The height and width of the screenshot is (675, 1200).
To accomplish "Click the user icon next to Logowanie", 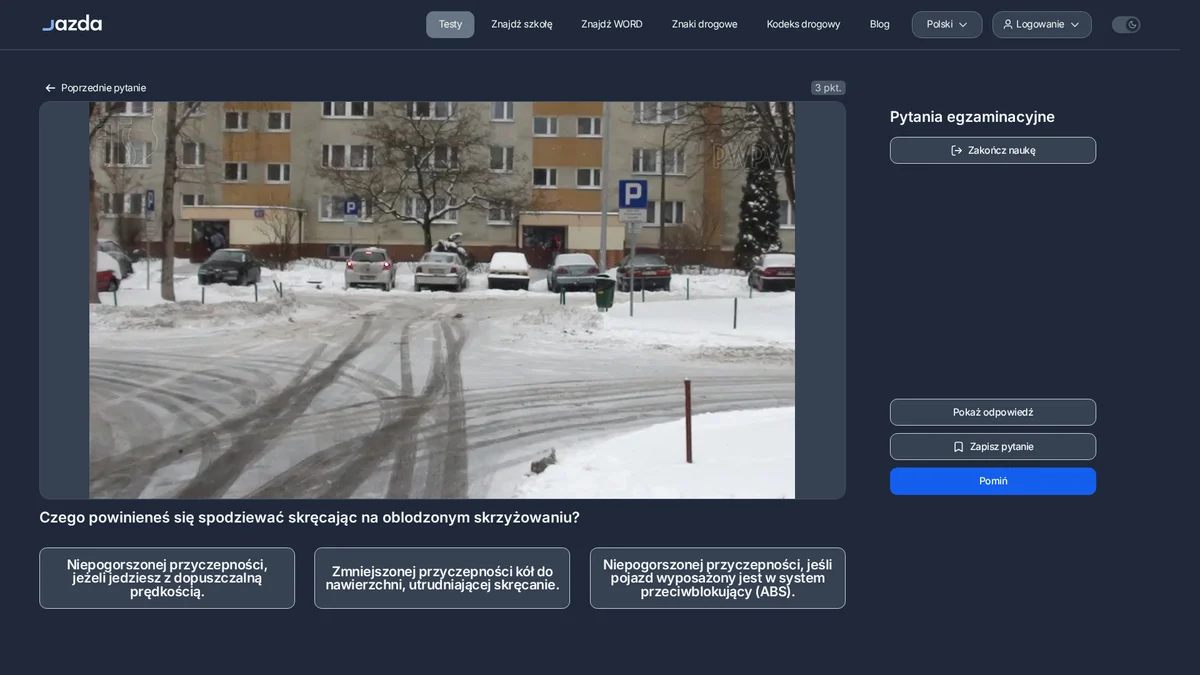I will pos(1008,24).
